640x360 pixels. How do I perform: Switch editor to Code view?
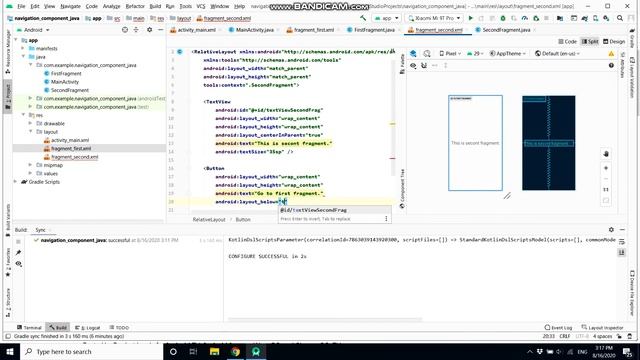pos(567,42)
